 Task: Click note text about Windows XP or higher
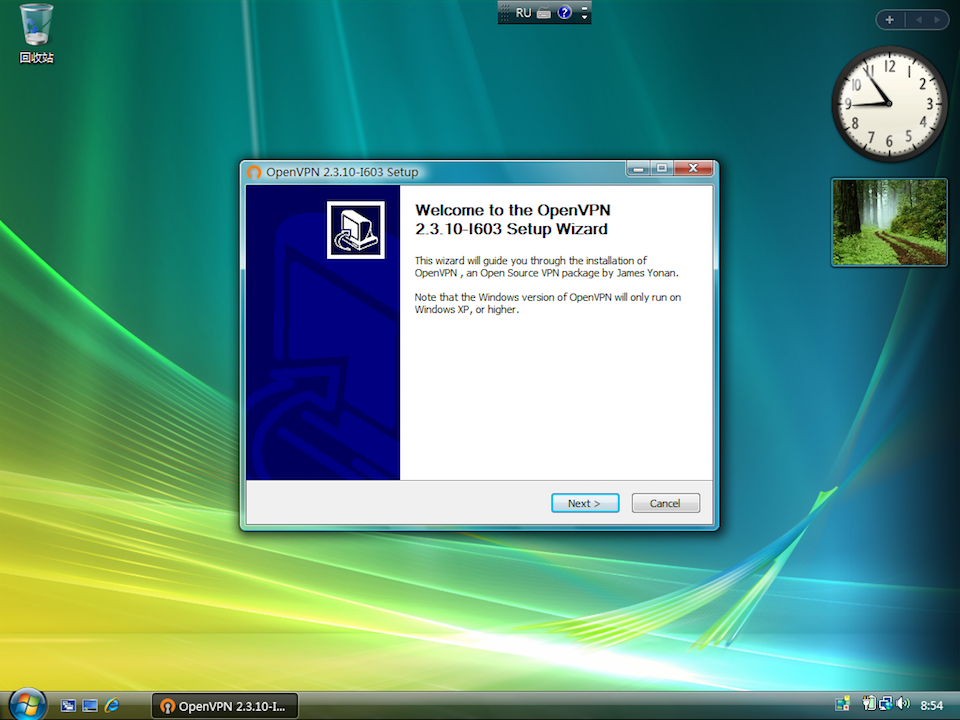547,303
